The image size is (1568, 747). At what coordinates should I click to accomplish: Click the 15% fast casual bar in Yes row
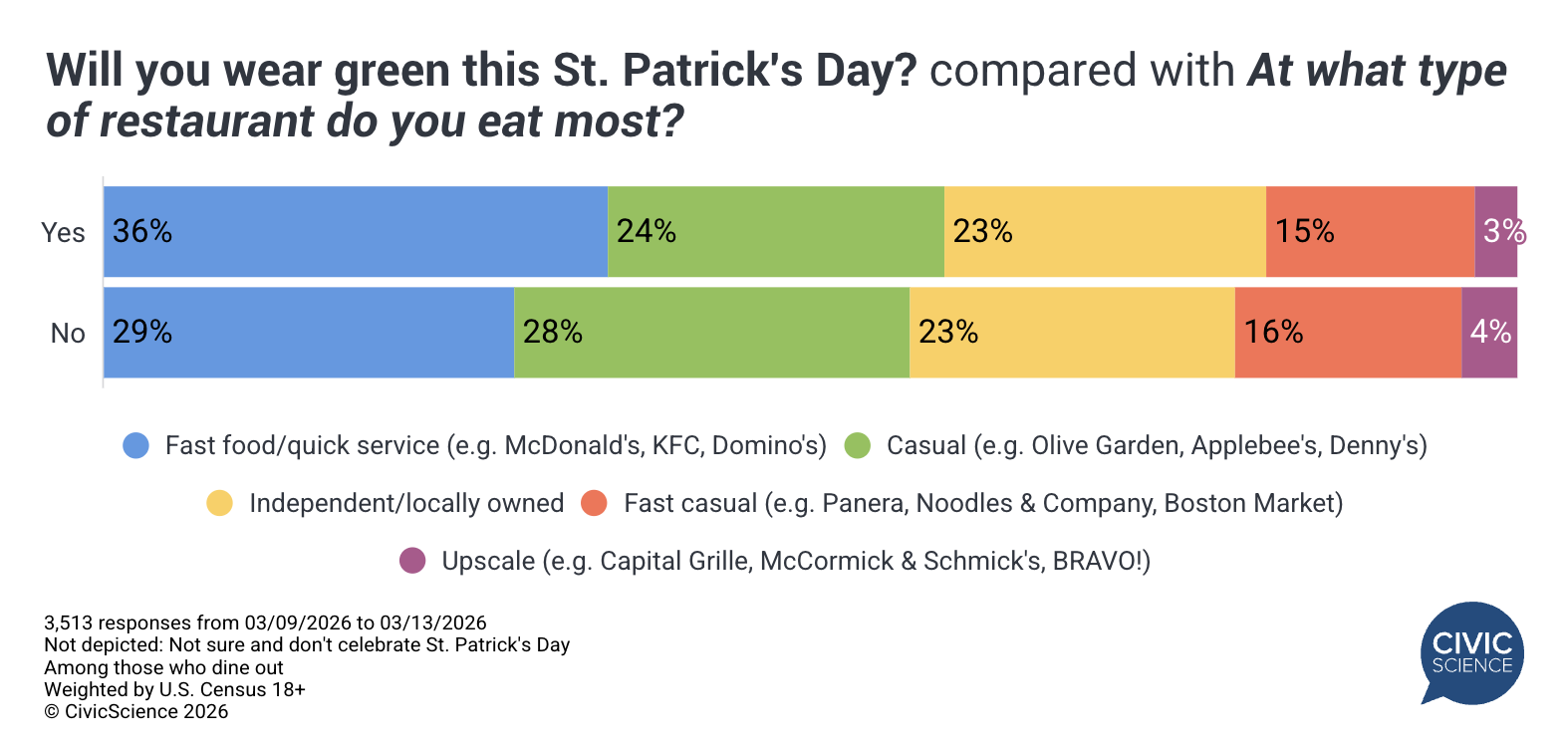click(x=1370, y=231)
